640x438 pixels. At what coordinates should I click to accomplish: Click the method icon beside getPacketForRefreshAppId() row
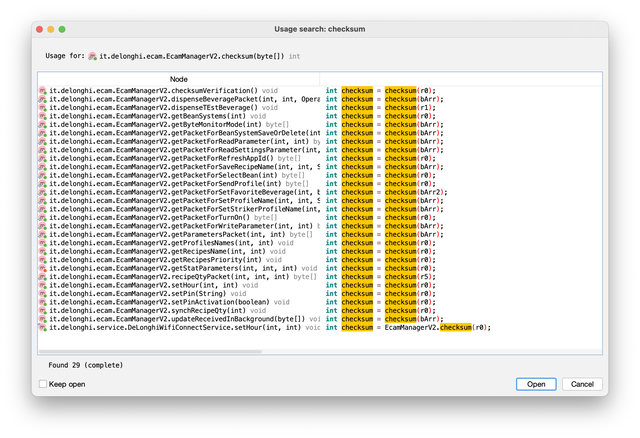click(x=43, y=158)
